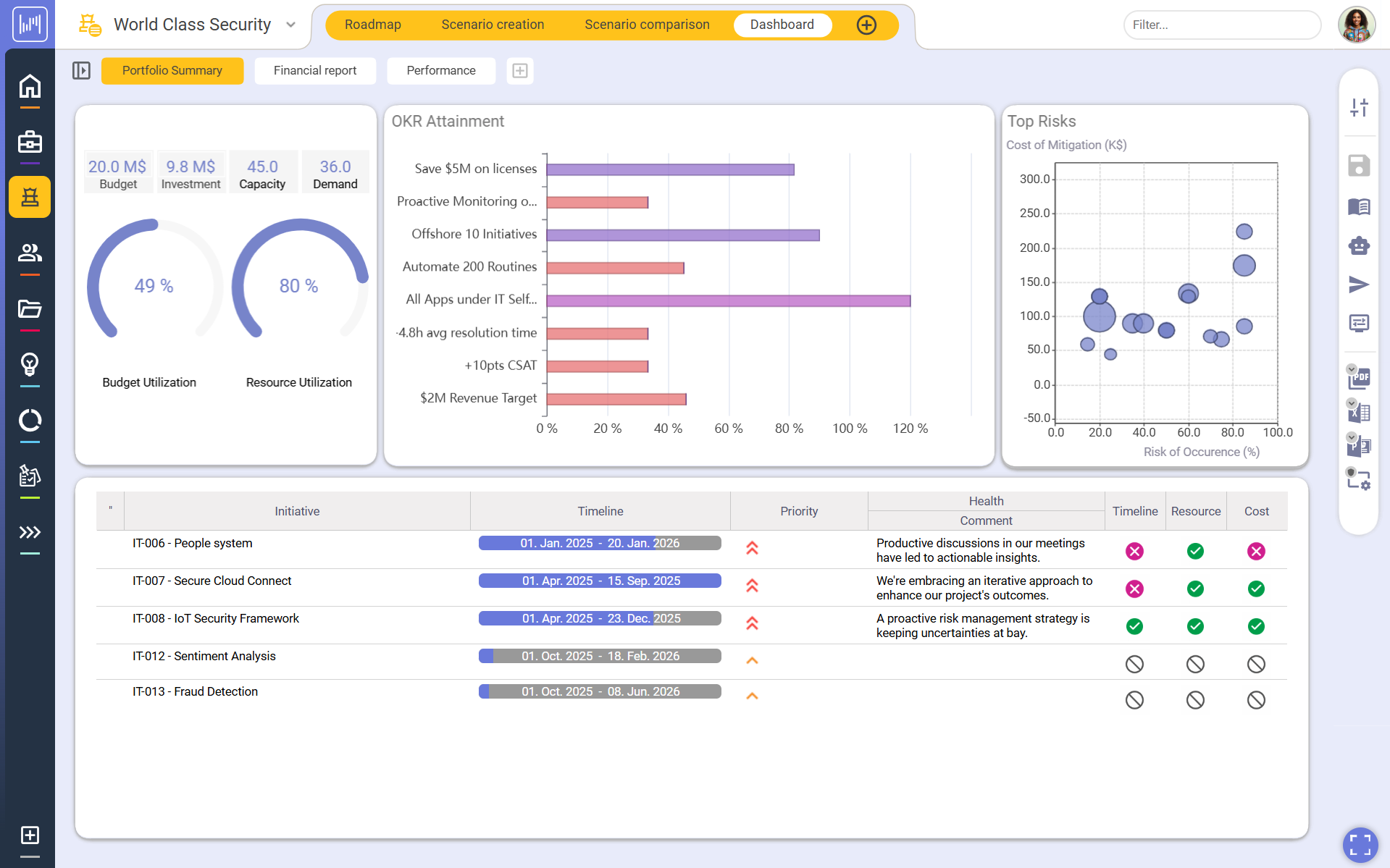Image resolution: width=1390 pixels, height=868 pixels.
Task: Toggle the filter sliders settings icon
Action: point(1359,108)
